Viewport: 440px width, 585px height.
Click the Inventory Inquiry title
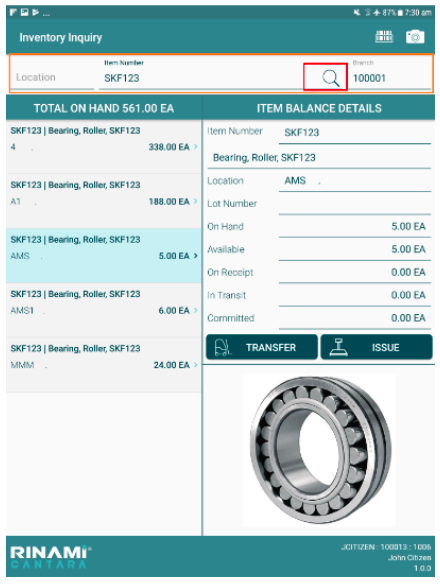(61, 38)
